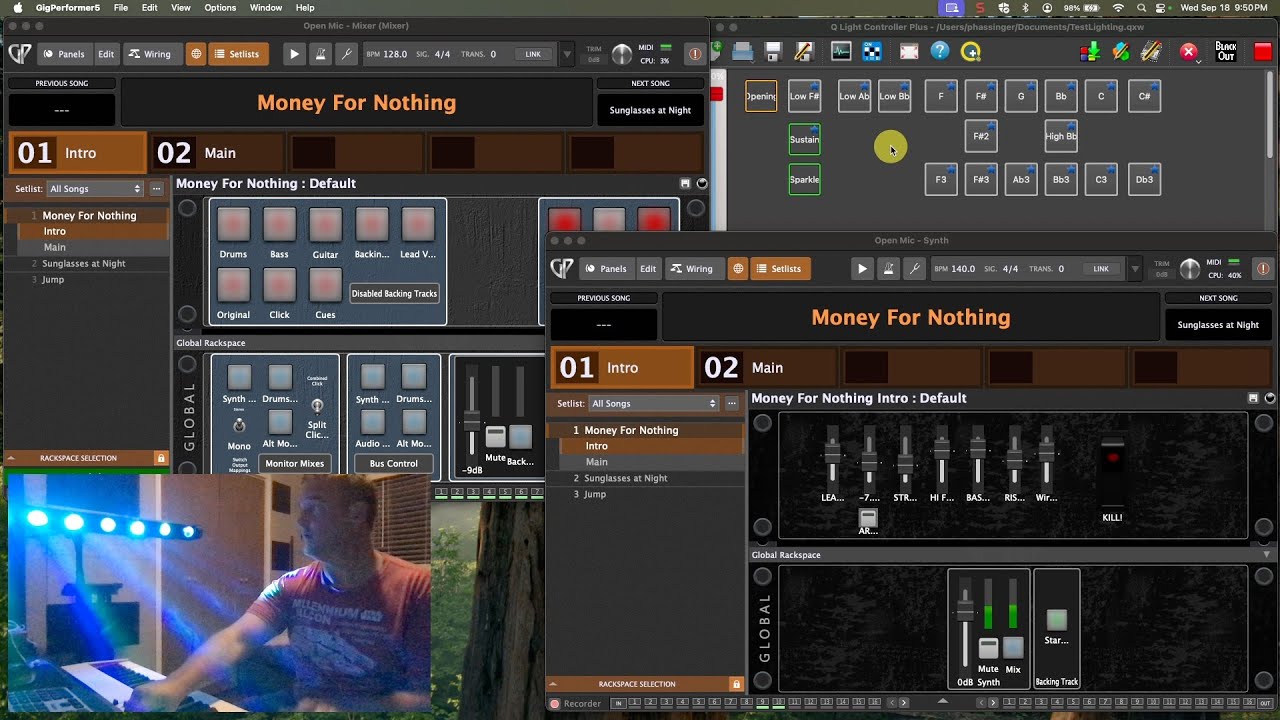Click the play button in the Synth window

(862, 268)
